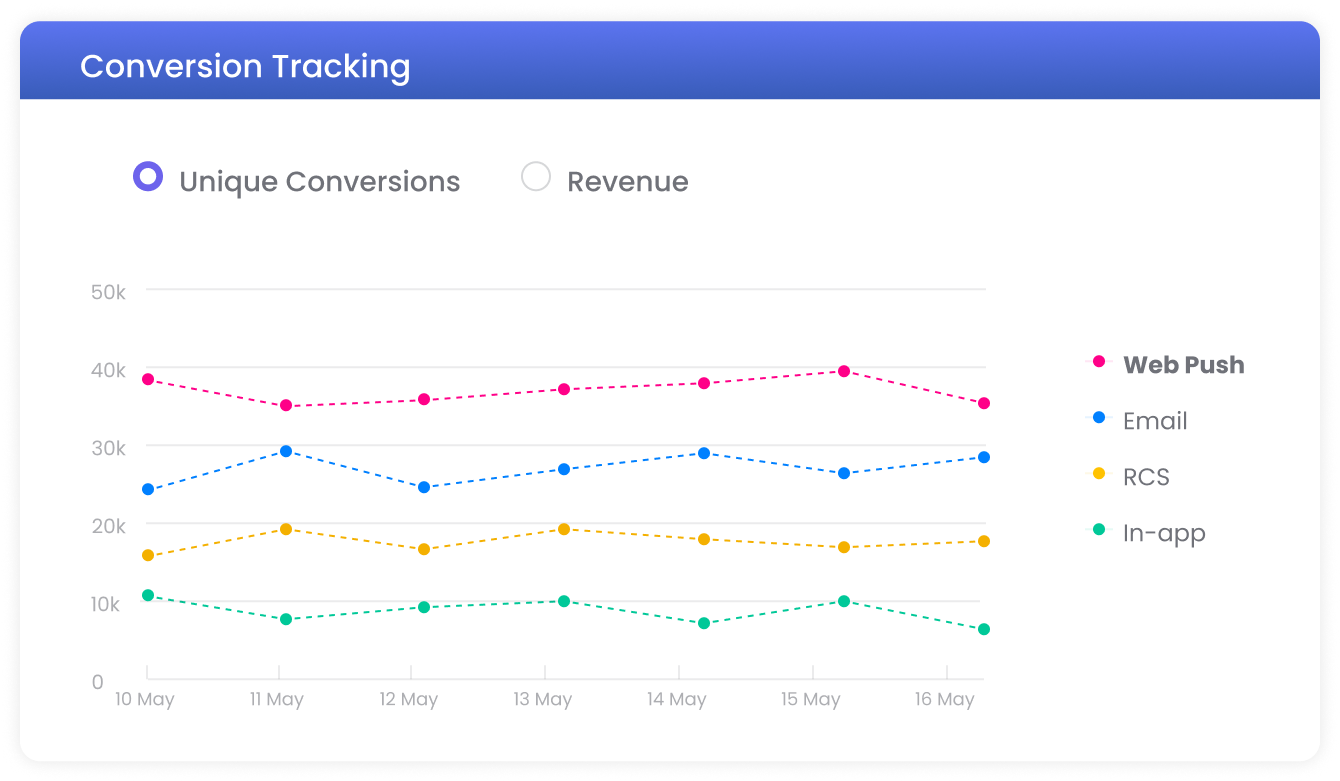
Task: Click the green In-app legend dot
Action: (1099, 529)
